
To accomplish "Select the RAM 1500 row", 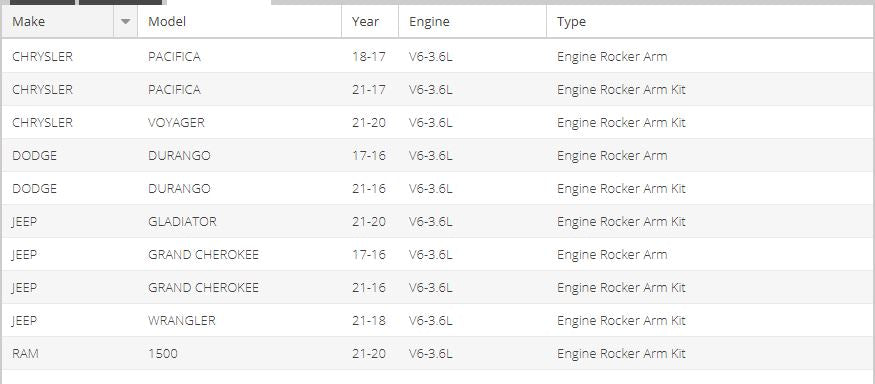I will click(438, 353).
